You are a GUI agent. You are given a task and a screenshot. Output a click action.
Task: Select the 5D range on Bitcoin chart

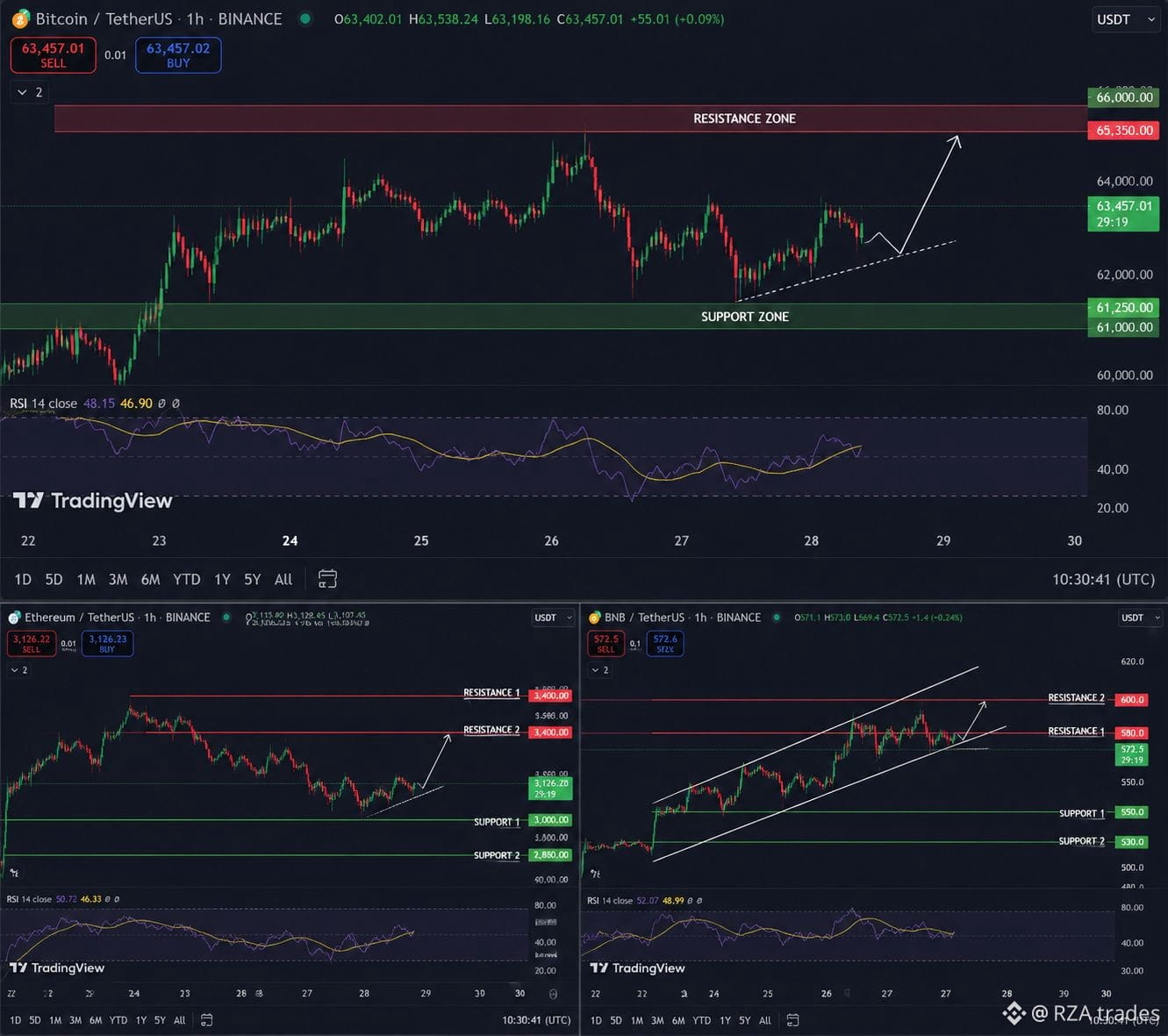(54, 579)
